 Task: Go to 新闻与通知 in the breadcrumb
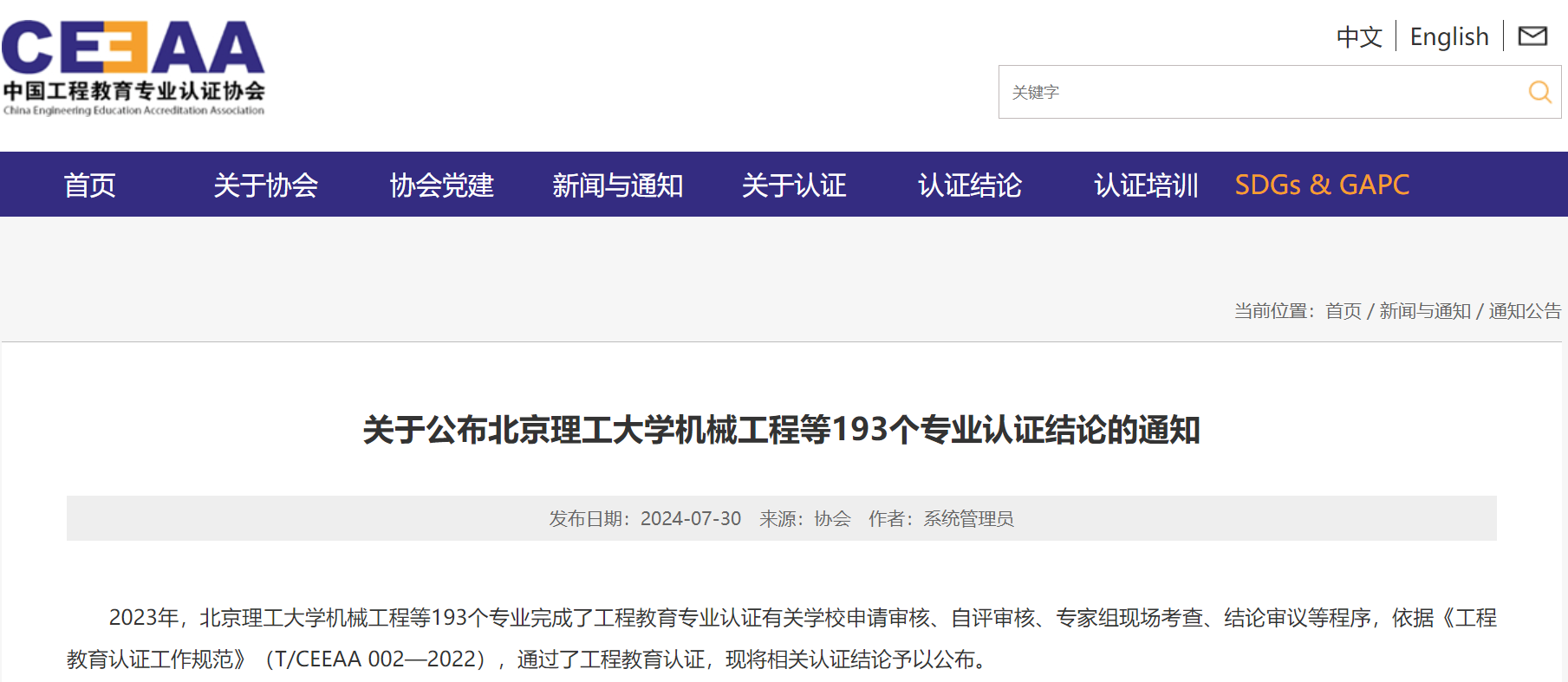coord(1425,311)
